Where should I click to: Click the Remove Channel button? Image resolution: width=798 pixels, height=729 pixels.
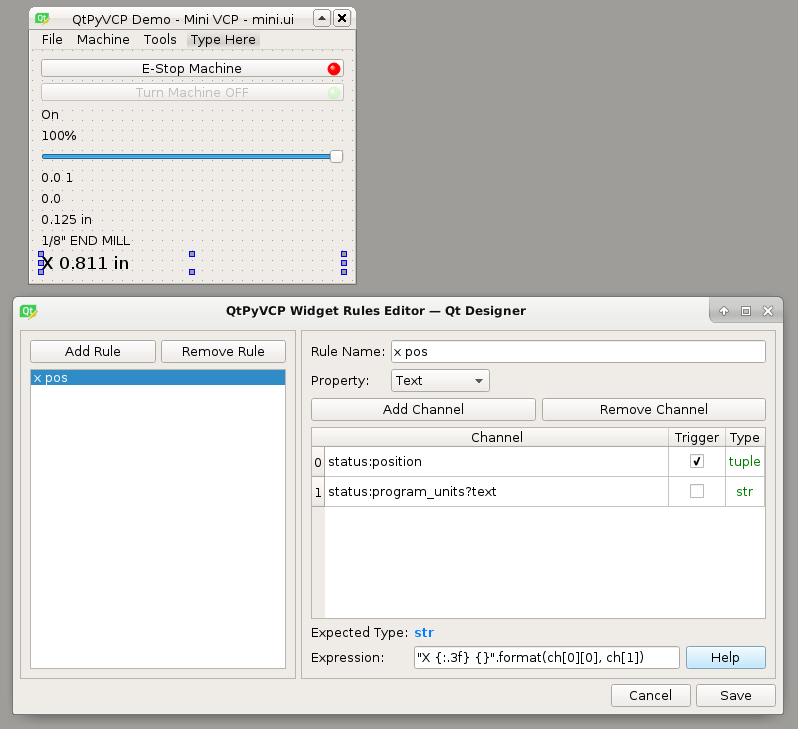(x=654, y=409)
